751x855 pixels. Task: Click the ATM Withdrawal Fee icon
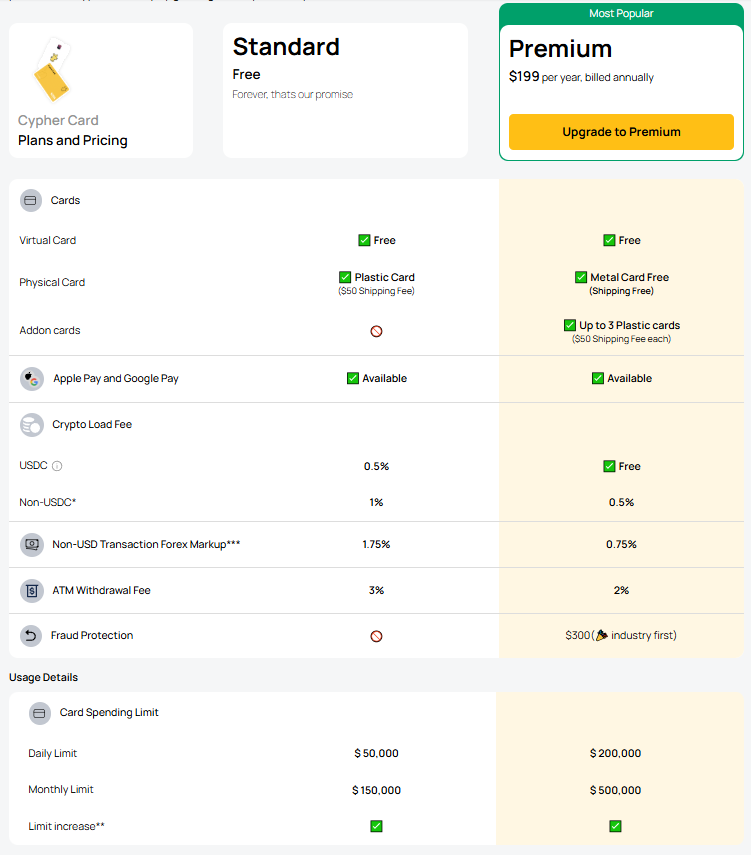(x=32, y=591)
